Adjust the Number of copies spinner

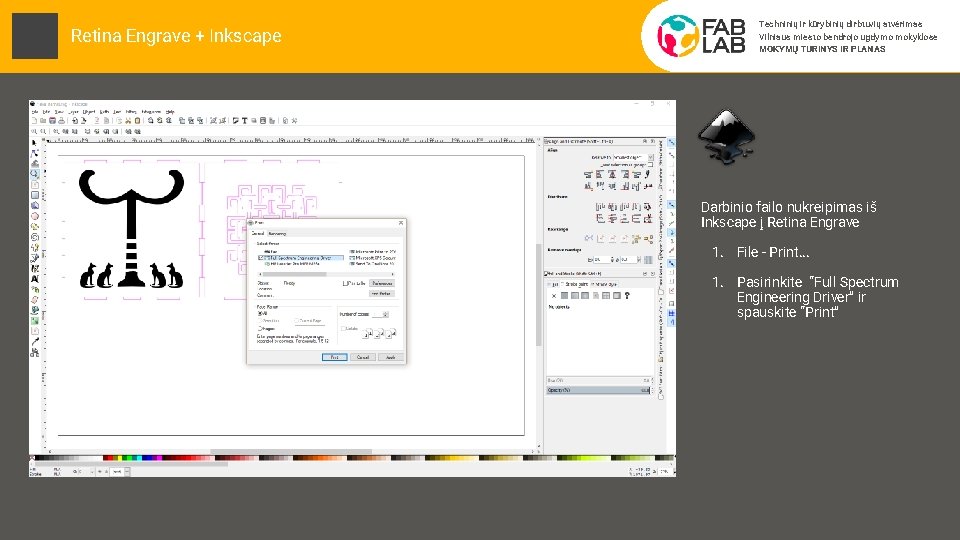click(380, 315)
